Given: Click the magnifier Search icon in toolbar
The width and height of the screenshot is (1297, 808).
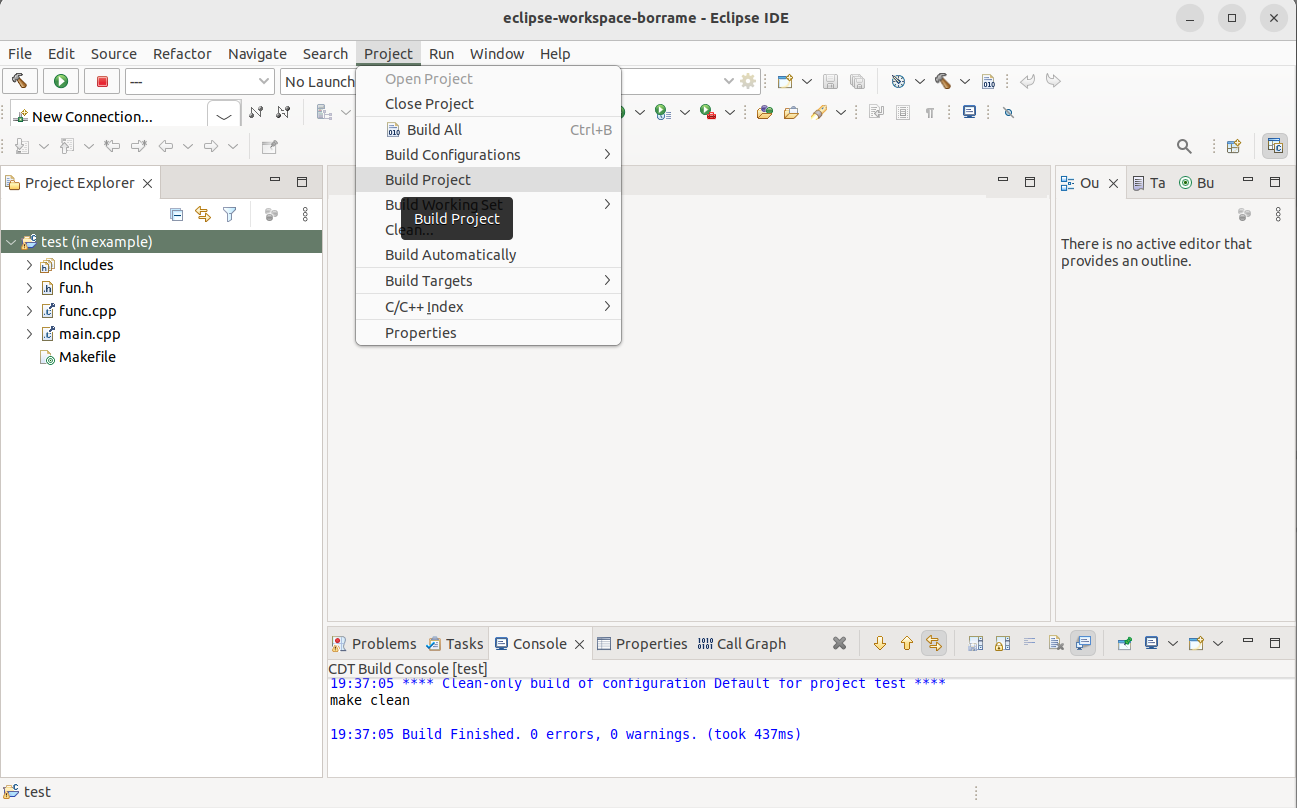Looking at the screenshot, I should pyautogui.click(x=1184, y=146).
